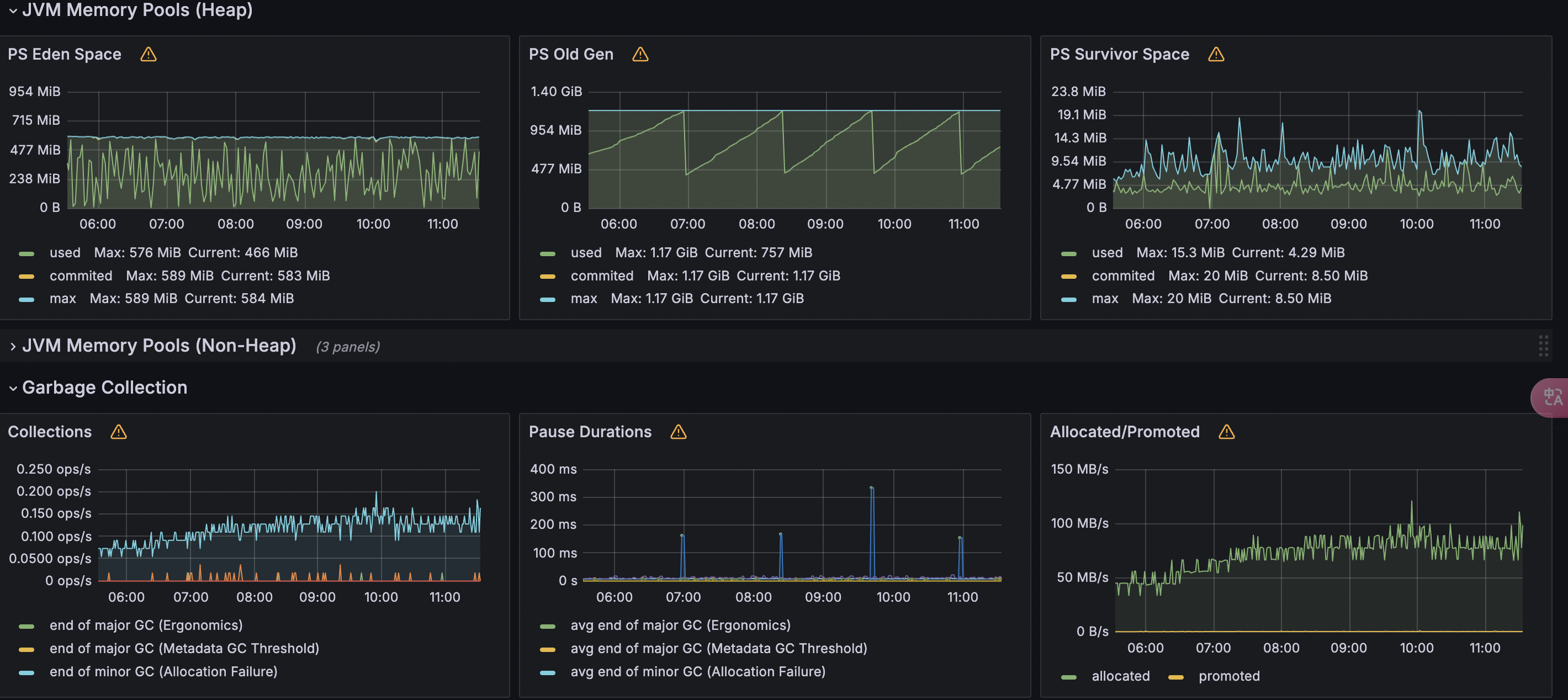Toggle the commited series in PS Old Gen legend
The image size is (1568, 700).
(602, 275)
